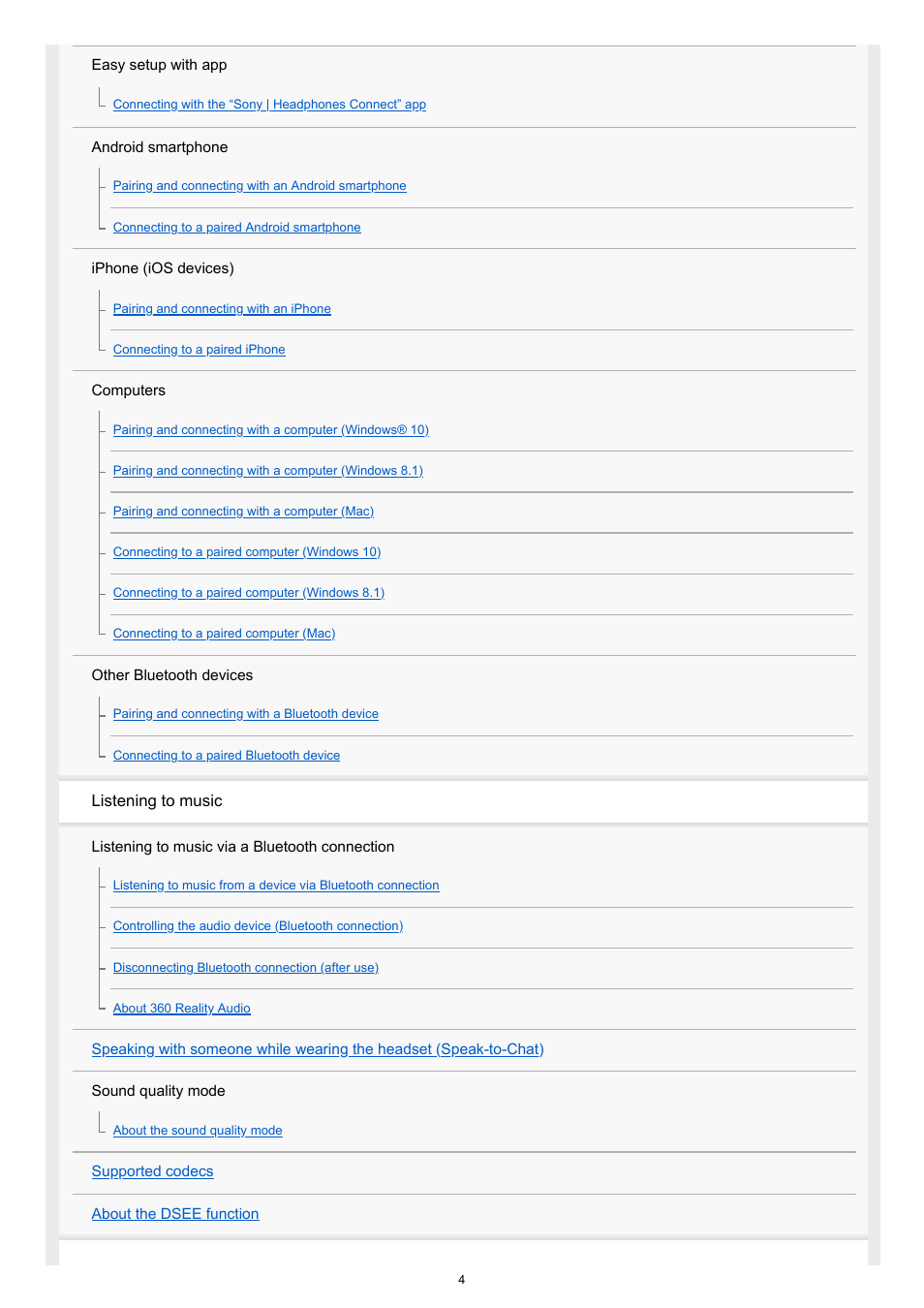Open Pairing and connecting with an Android smartphone
The image size is (924, 1308).
click(x=260, y=186)
